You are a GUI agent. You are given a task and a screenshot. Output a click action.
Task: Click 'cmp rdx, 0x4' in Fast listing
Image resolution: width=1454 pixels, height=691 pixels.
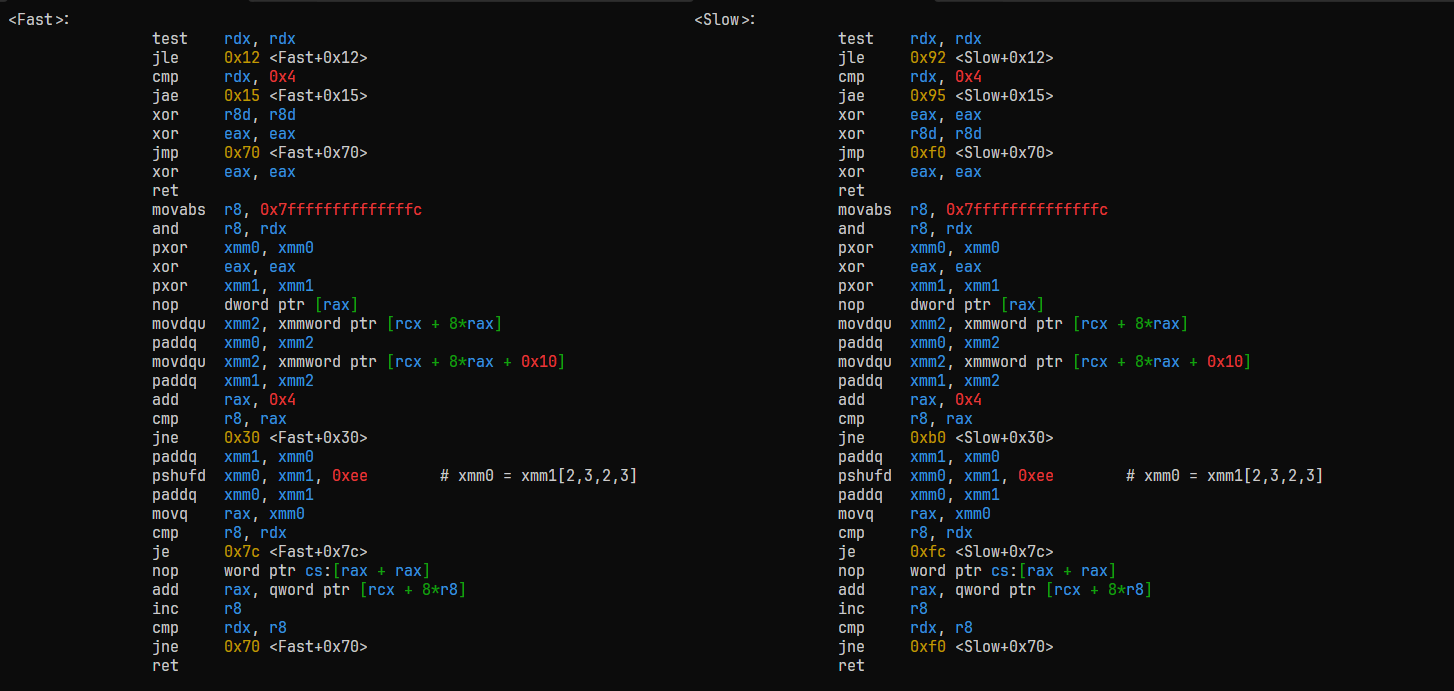pyautogui.click(x=224, y=77)
